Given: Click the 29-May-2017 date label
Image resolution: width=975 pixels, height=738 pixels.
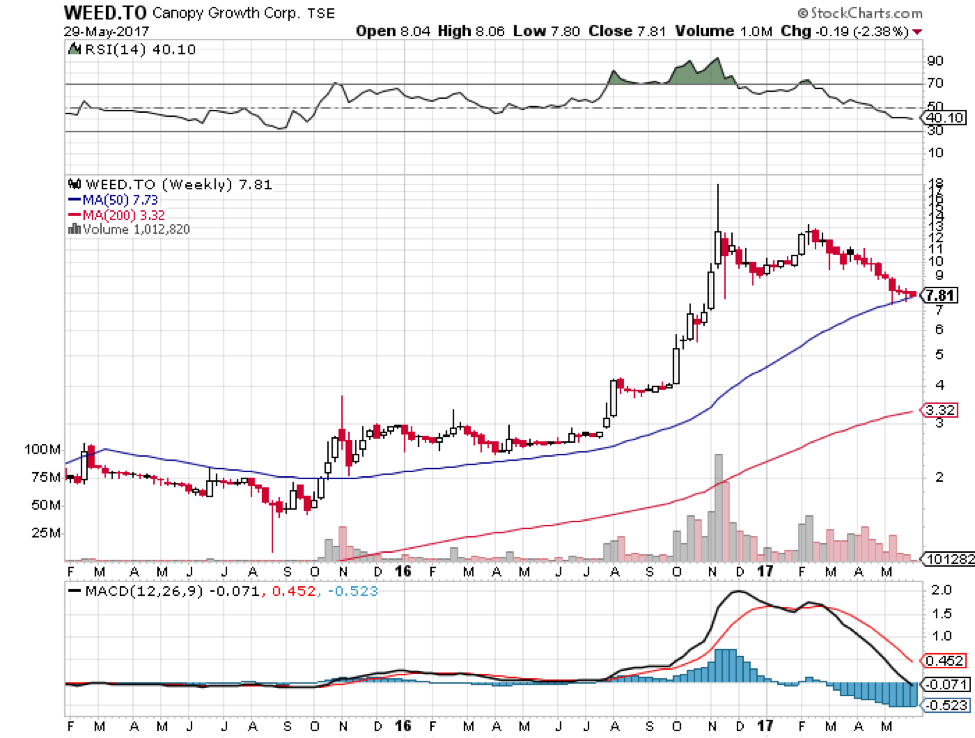Looking at the screenshot, I should coord(106,31).
